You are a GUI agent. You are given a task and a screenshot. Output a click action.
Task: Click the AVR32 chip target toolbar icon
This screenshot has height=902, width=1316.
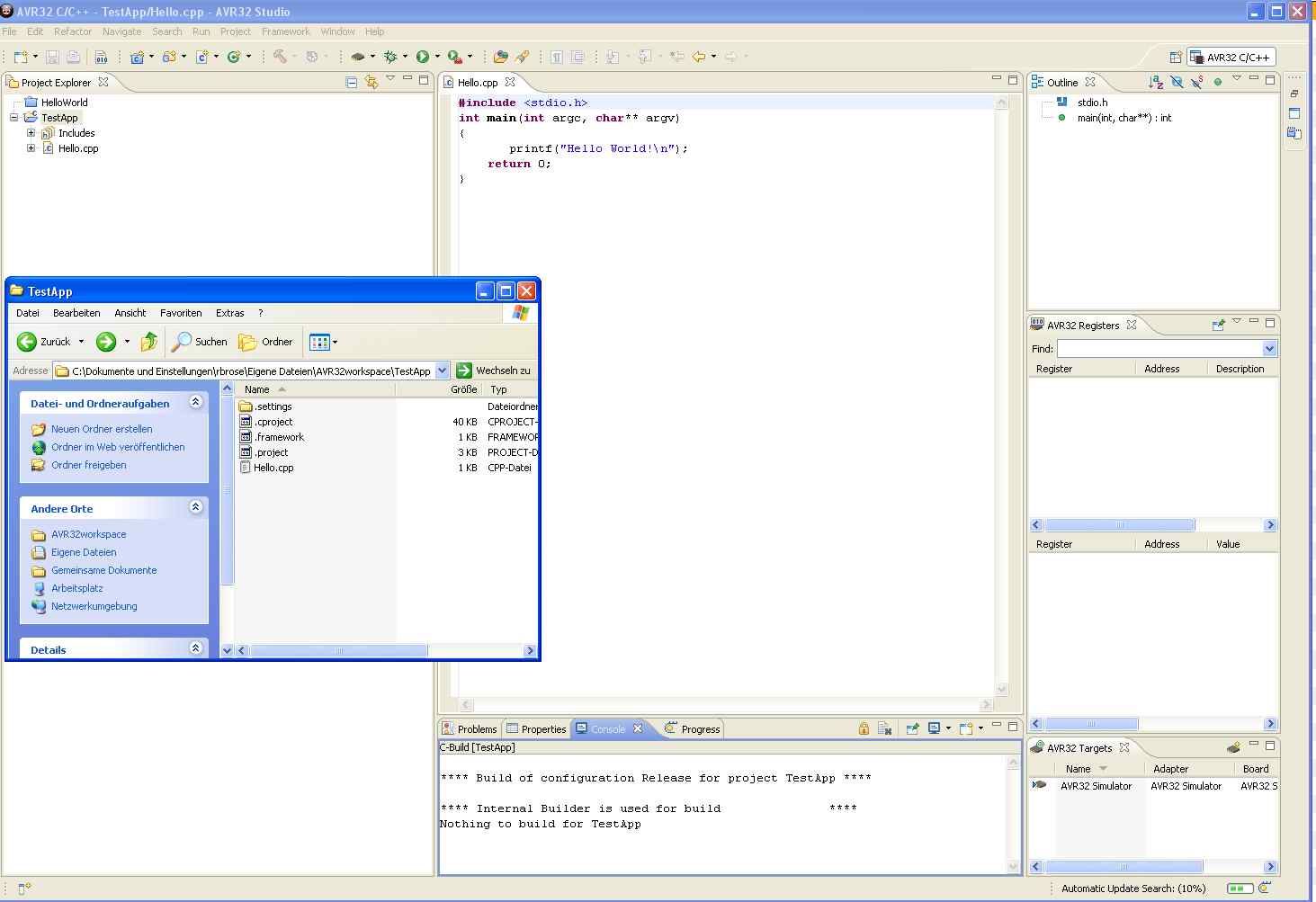click(358, 57)
